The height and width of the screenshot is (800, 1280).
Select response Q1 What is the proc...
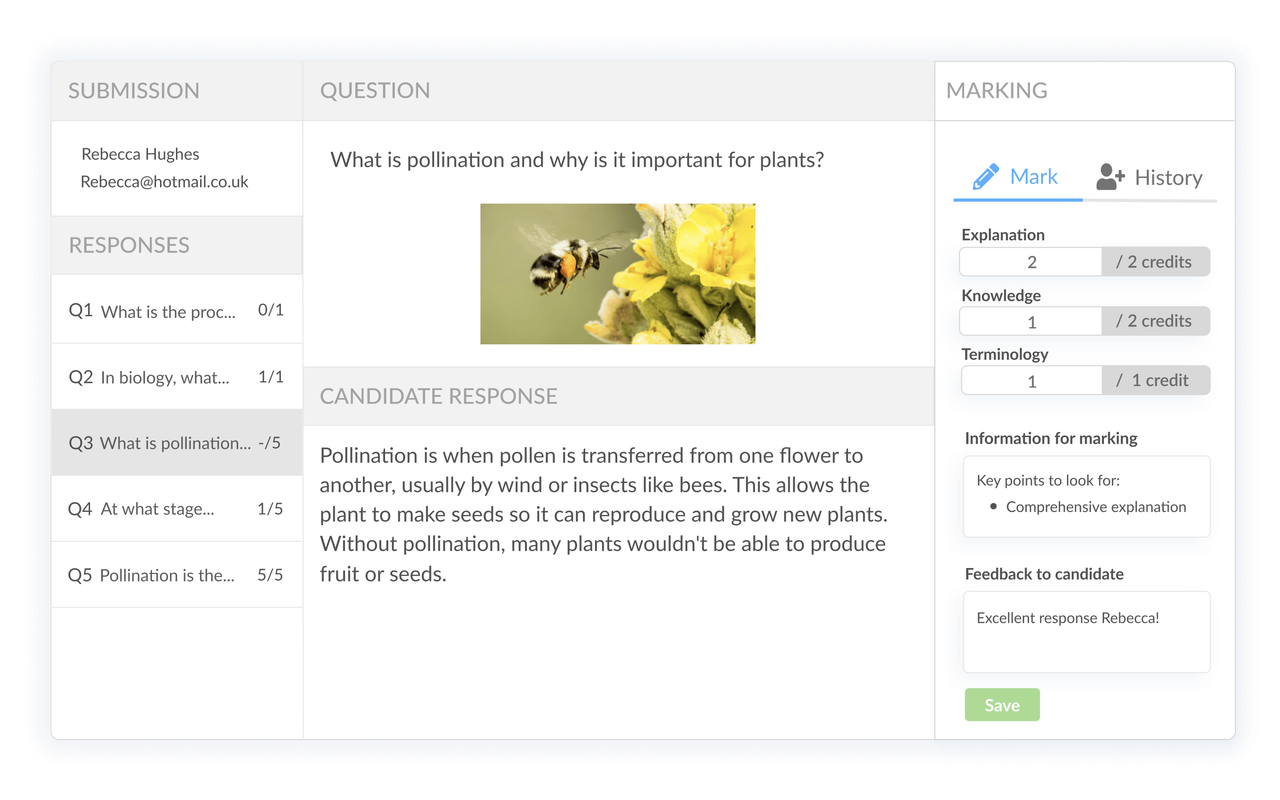click(177, 311)
